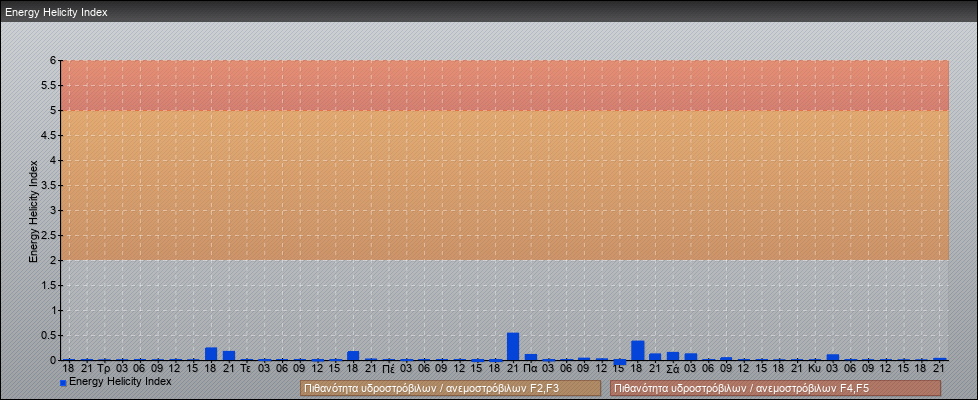Viewport: 978px width, 400px height.
Task: Click the y-axis value 4.5
Action: coord(49,135)
